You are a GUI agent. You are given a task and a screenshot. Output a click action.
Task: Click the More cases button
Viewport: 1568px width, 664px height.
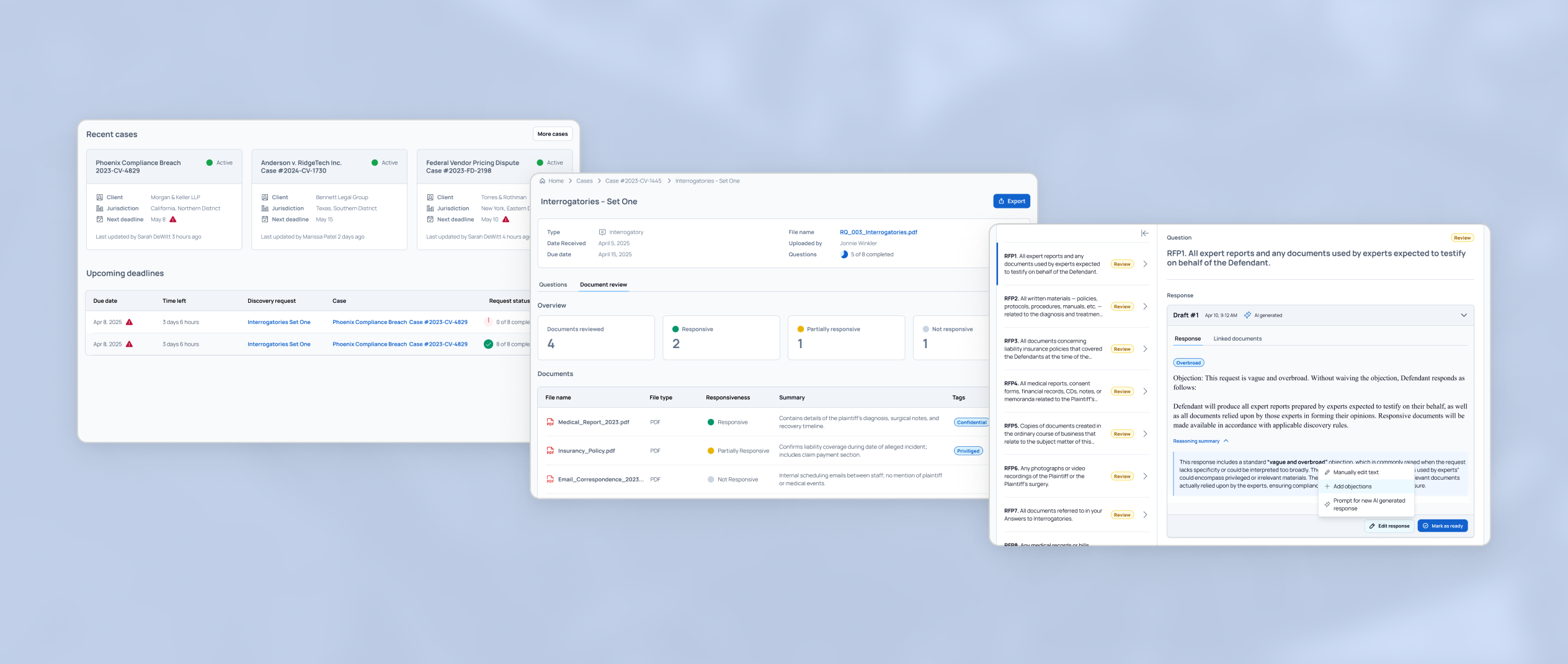553,134
